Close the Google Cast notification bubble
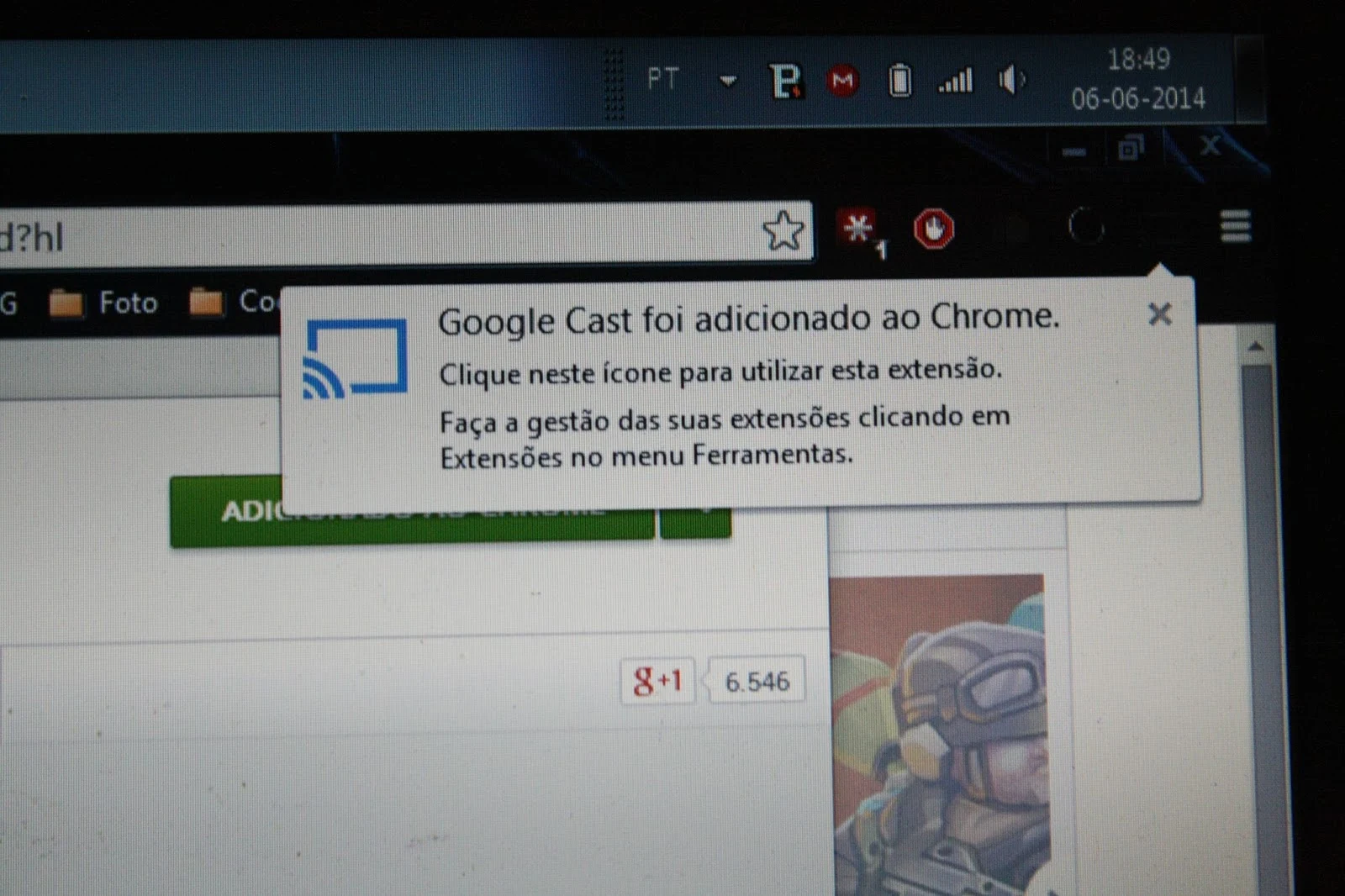The image size is (1345, 896). 1160,314
